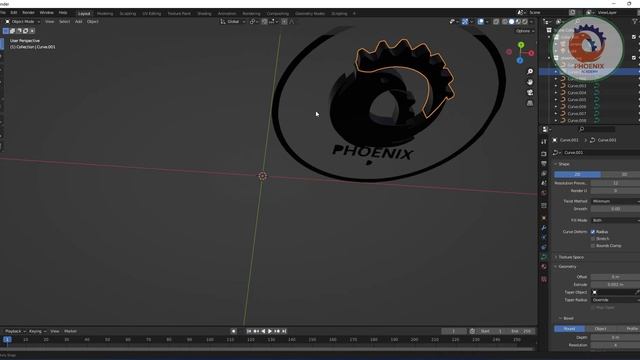Open the Global transform orientation dropdown
Viewport: 640px width, 360px height.
pyautogui.click(x=233, y=22)
